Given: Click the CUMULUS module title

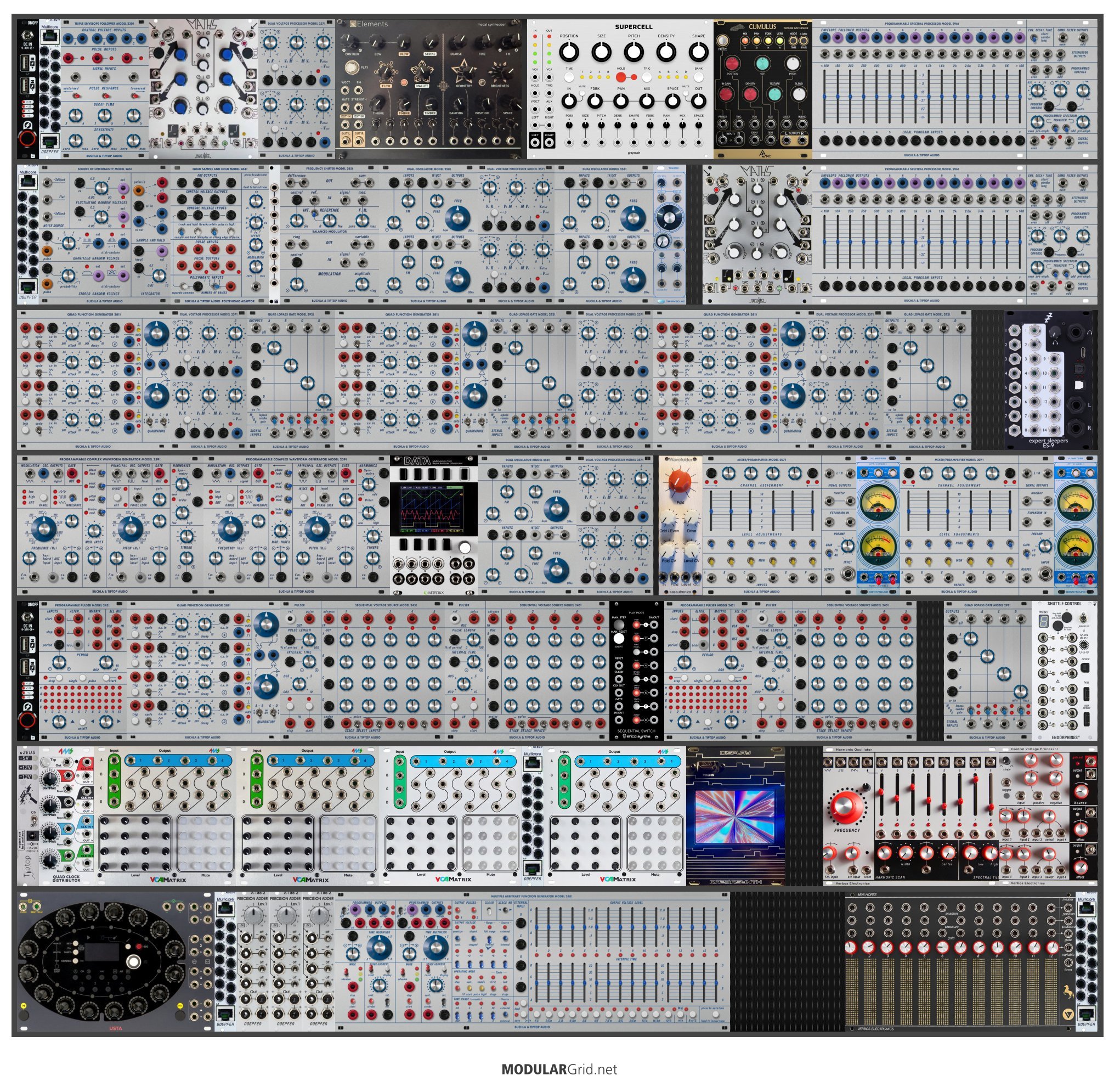Looking at the screenshot, I should coord(762,27).
